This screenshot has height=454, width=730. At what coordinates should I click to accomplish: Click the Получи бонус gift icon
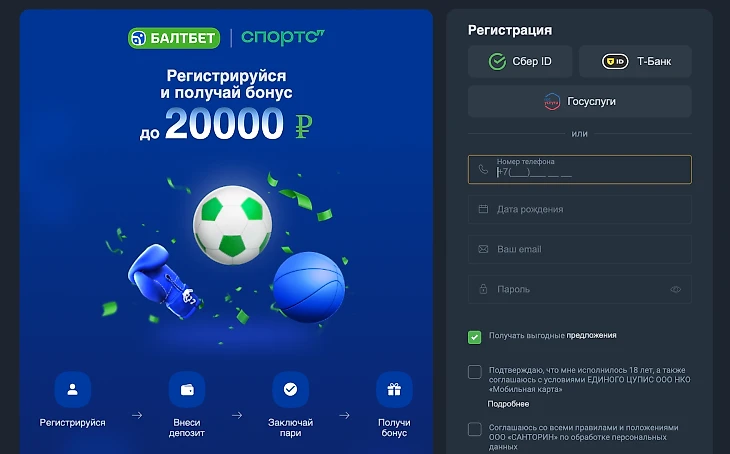tap(394, 389)
